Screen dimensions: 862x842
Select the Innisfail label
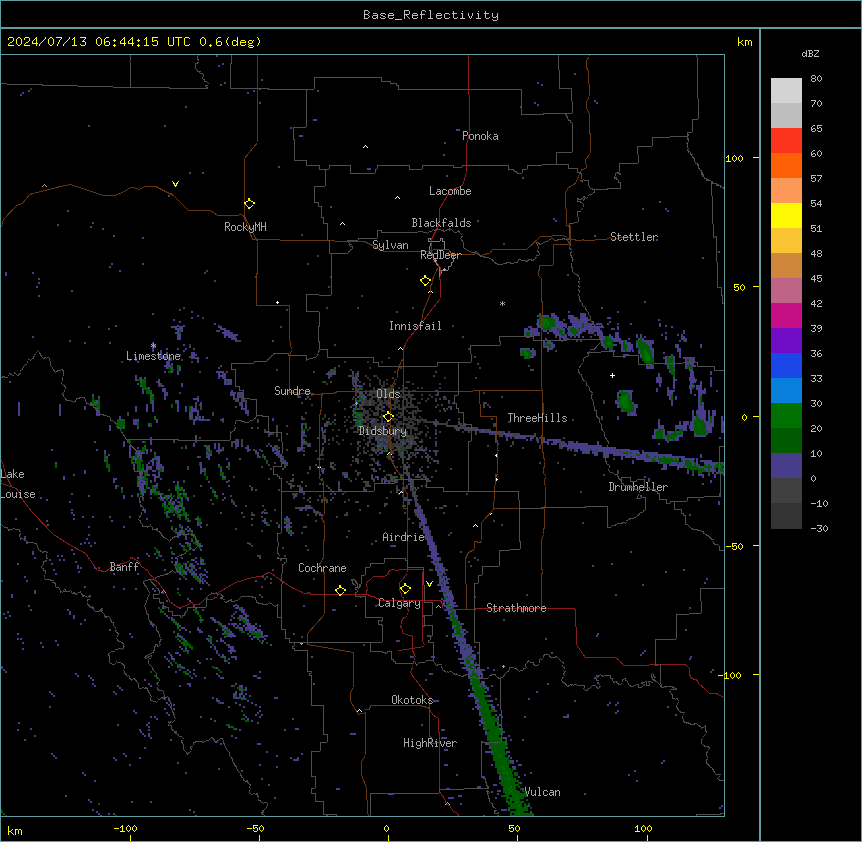click(x=415, y=326)
